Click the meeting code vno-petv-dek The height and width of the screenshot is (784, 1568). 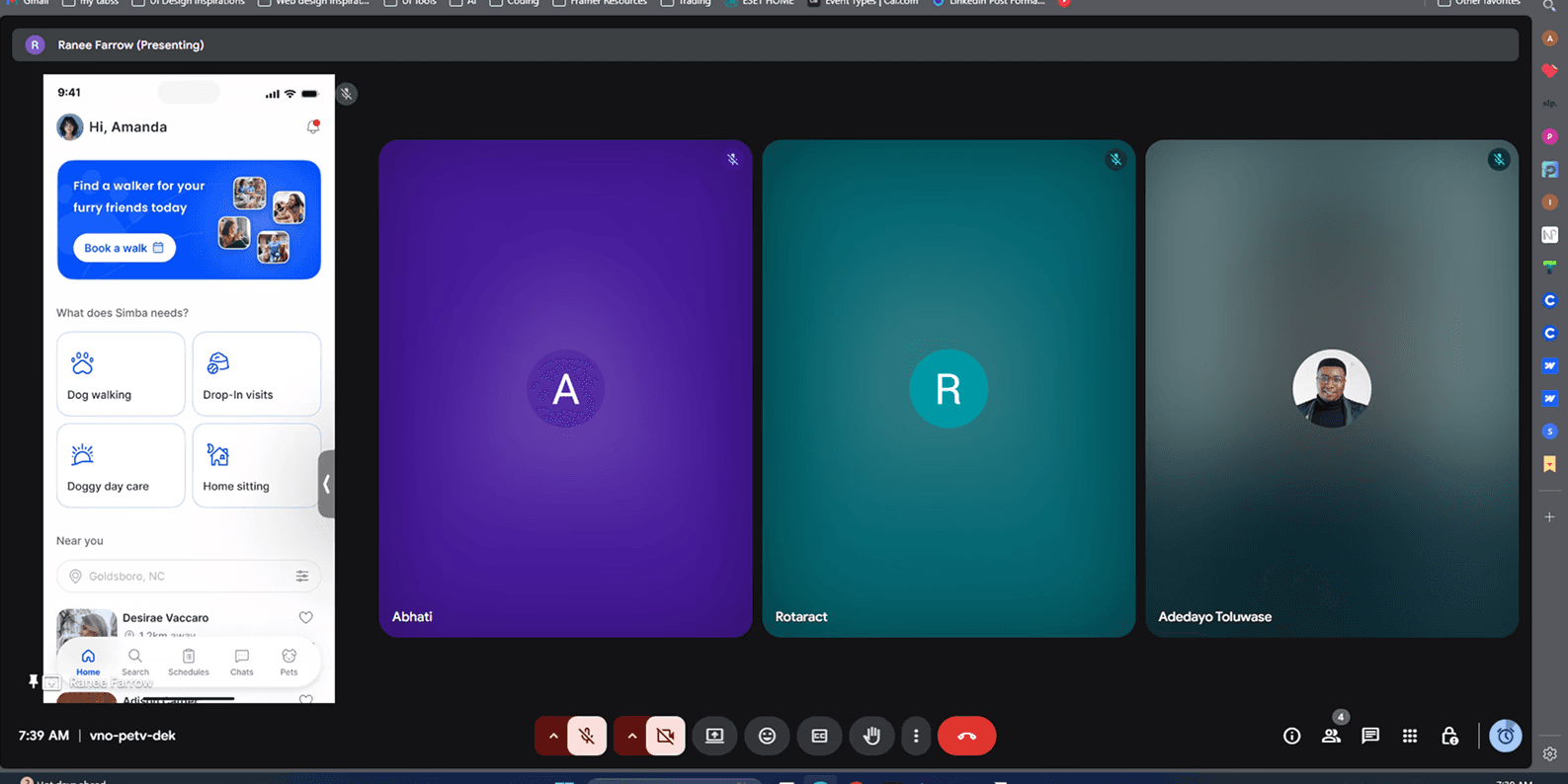[x=132, y=736]
